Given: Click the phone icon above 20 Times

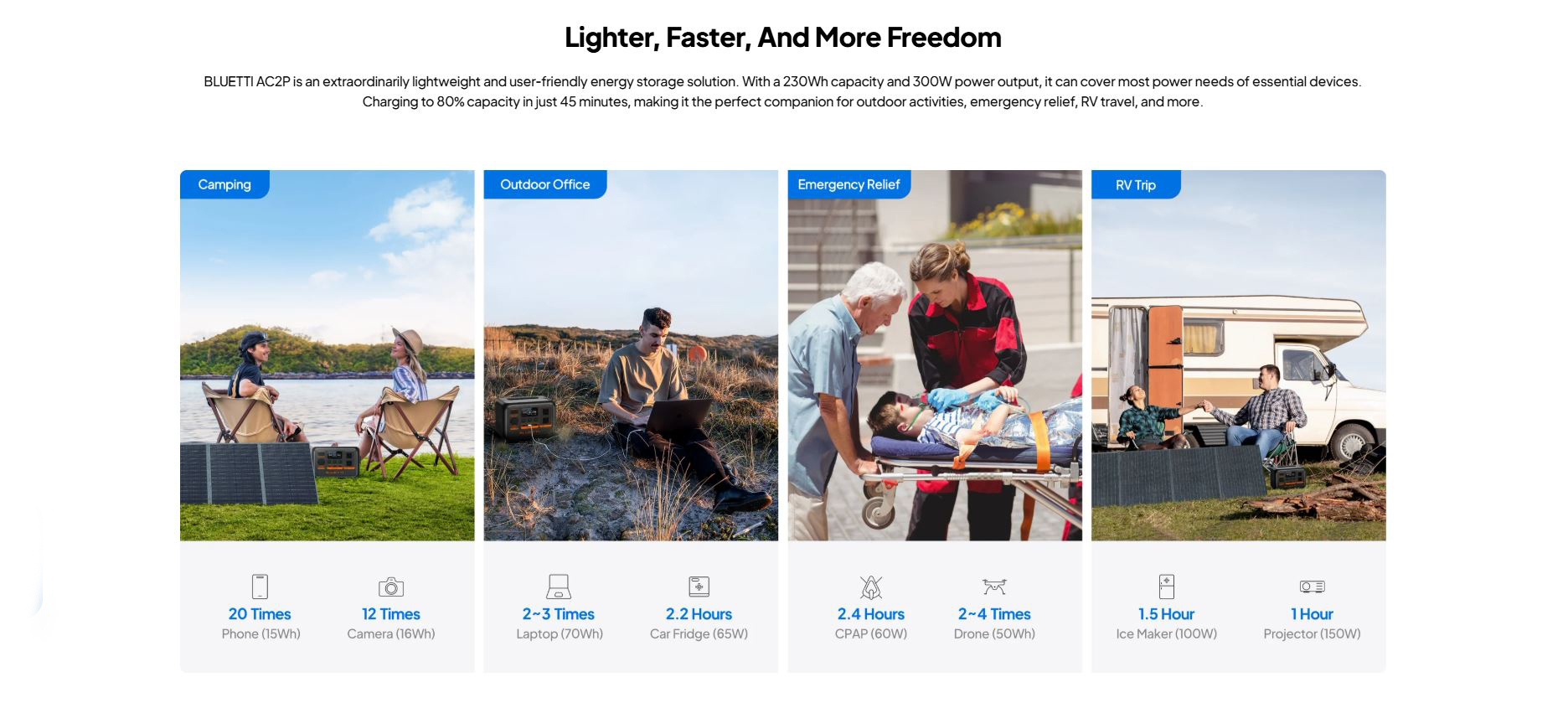Looking at the screenshot, I should tap(260, 587).
